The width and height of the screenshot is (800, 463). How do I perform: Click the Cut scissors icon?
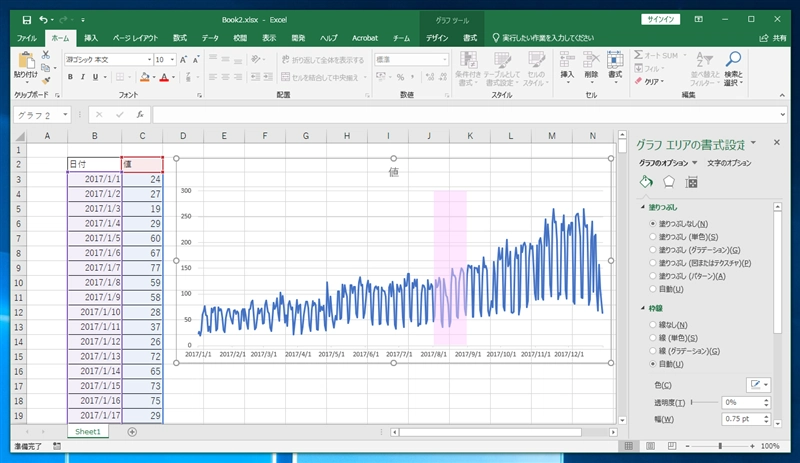click(46, 55)
